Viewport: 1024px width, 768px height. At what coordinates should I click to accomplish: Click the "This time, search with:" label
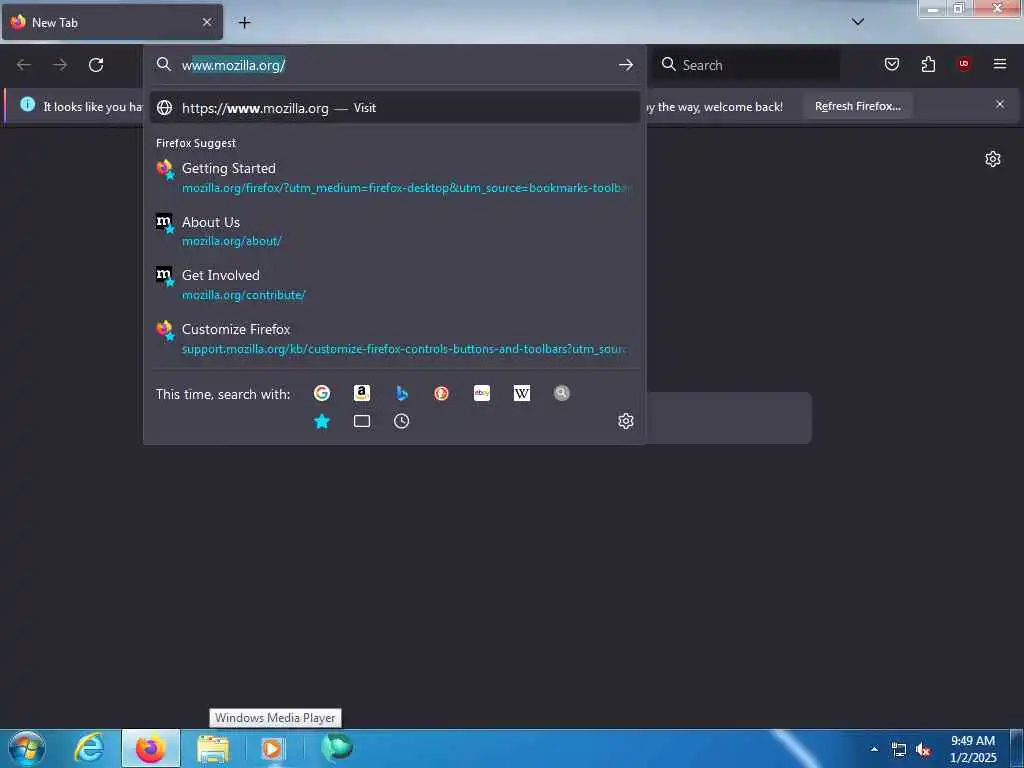pyautogui.click(x=223, y=394)
